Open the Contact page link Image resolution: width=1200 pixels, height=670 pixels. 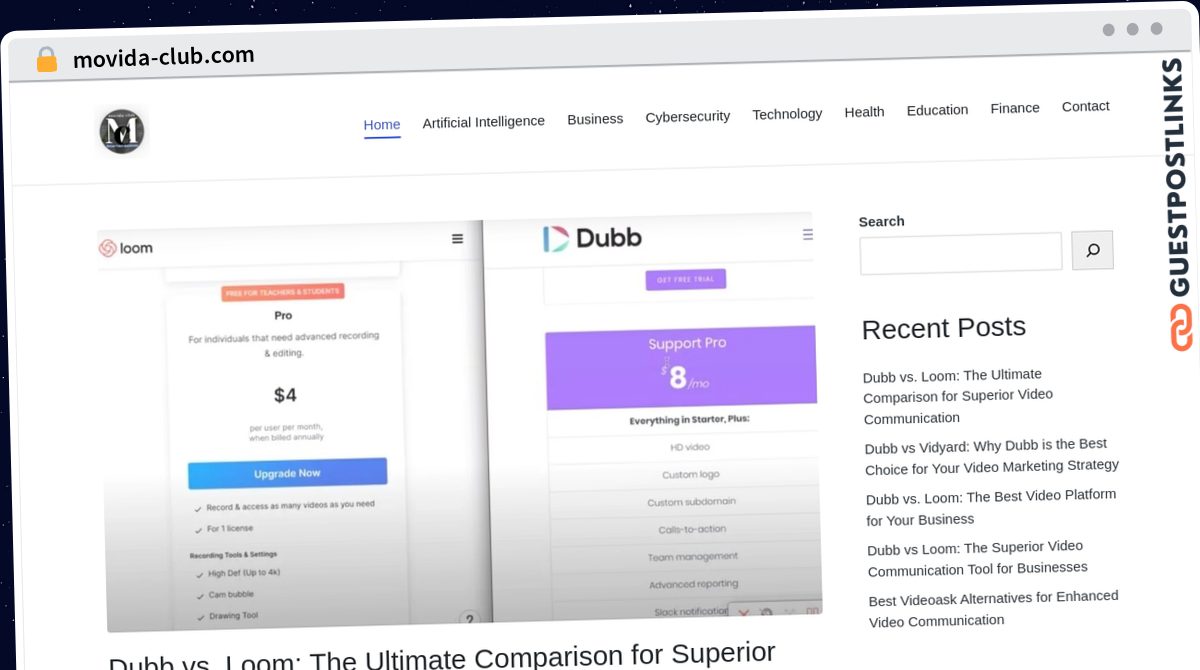click(1086, 106)
